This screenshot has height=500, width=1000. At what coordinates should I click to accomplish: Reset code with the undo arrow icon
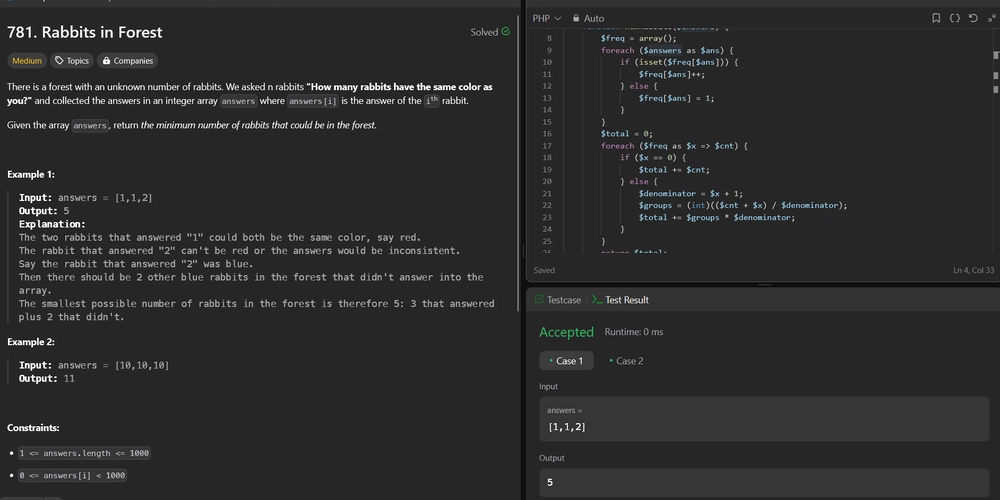[973, 18]
